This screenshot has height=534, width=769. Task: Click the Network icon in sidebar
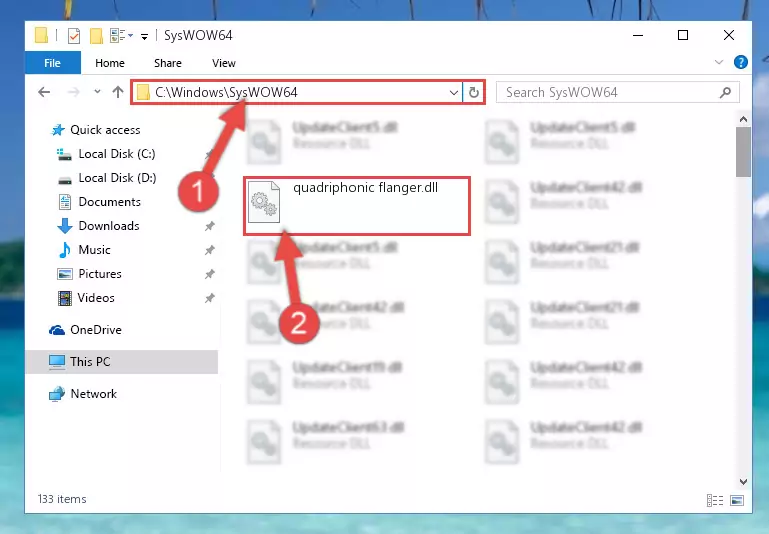click(57, 394)
